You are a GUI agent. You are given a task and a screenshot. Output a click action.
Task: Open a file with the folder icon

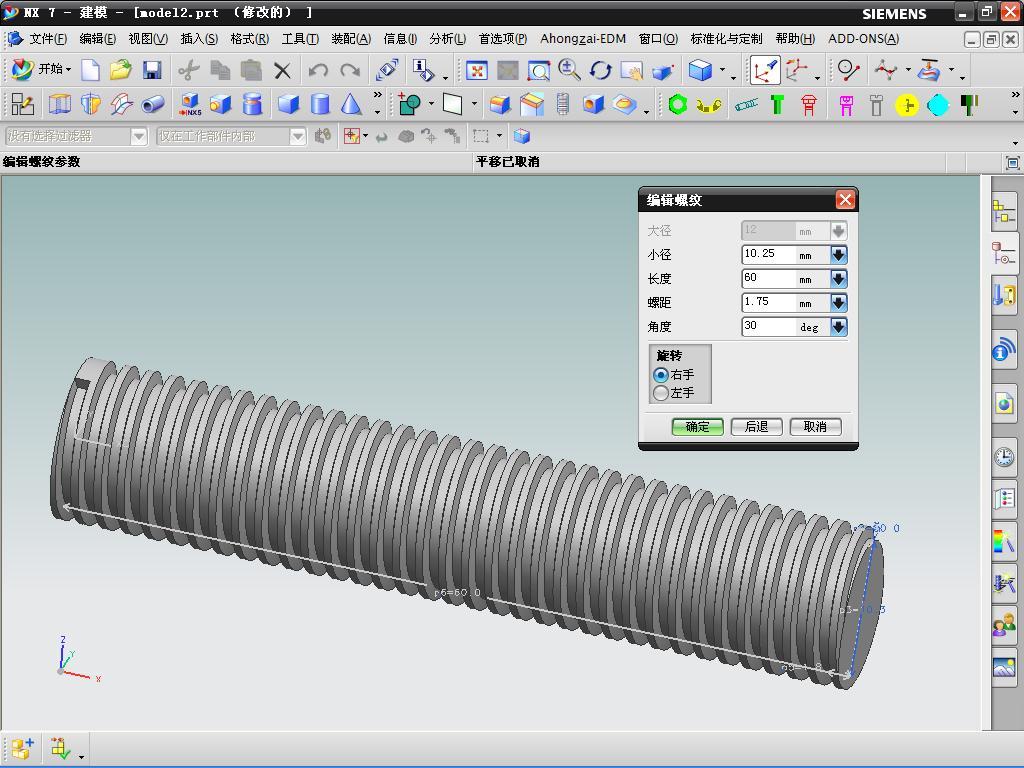[121, 70]
